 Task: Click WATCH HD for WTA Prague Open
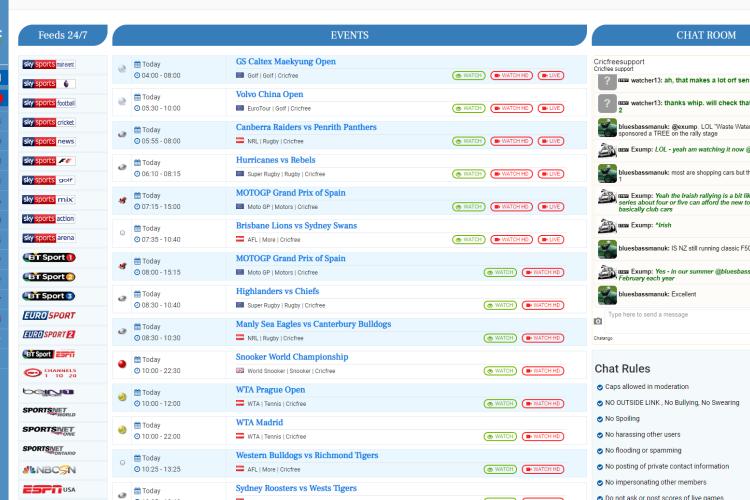click(x=543, y=404)
